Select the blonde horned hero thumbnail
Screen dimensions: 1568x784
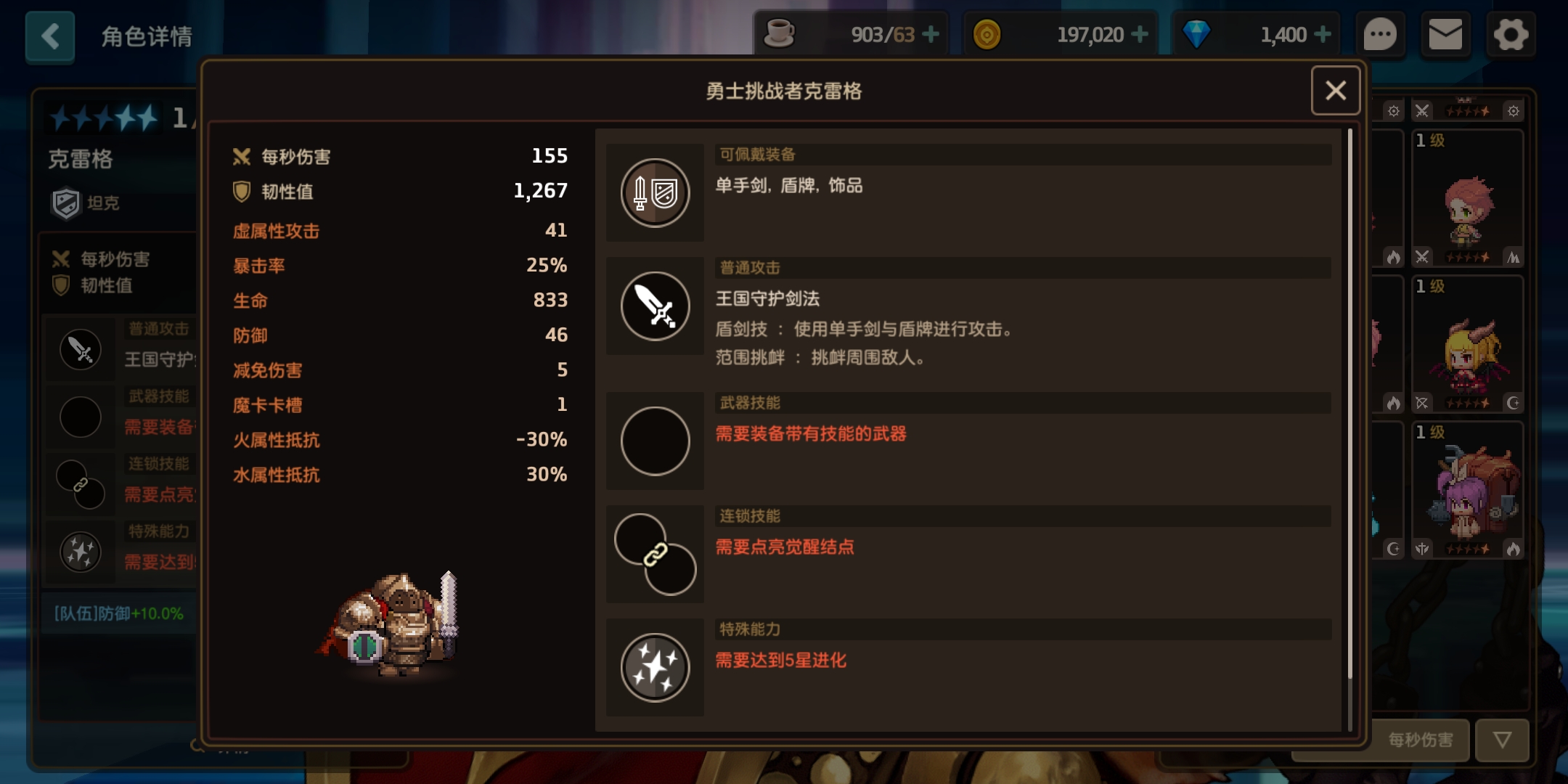pos(1467,344)
